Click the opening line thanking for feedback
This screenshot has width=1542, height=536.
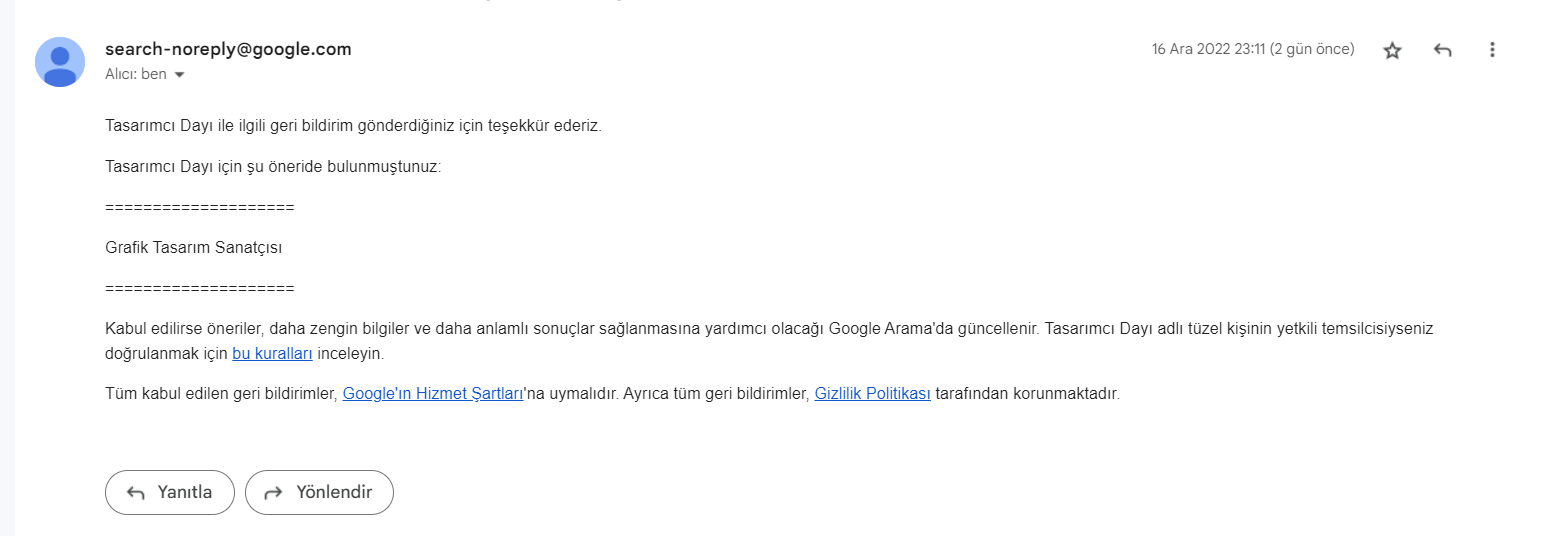coord(353,127)
